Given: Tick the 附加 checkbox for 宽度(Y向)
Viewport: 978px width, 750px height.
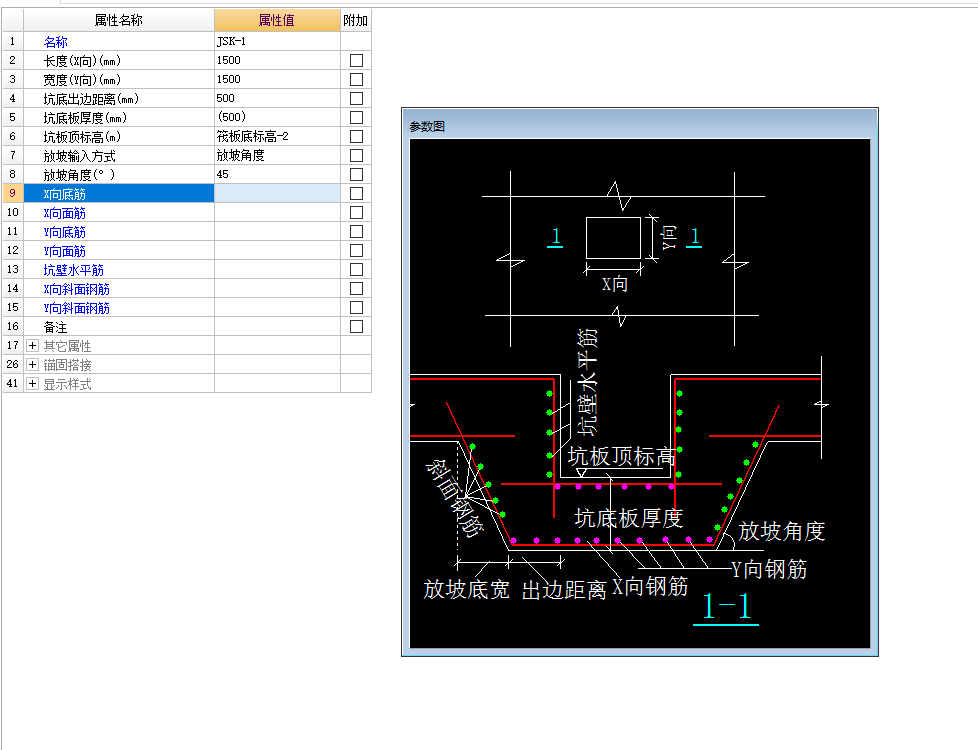Looking at the screenshot, I should click(x=356, y=79).
